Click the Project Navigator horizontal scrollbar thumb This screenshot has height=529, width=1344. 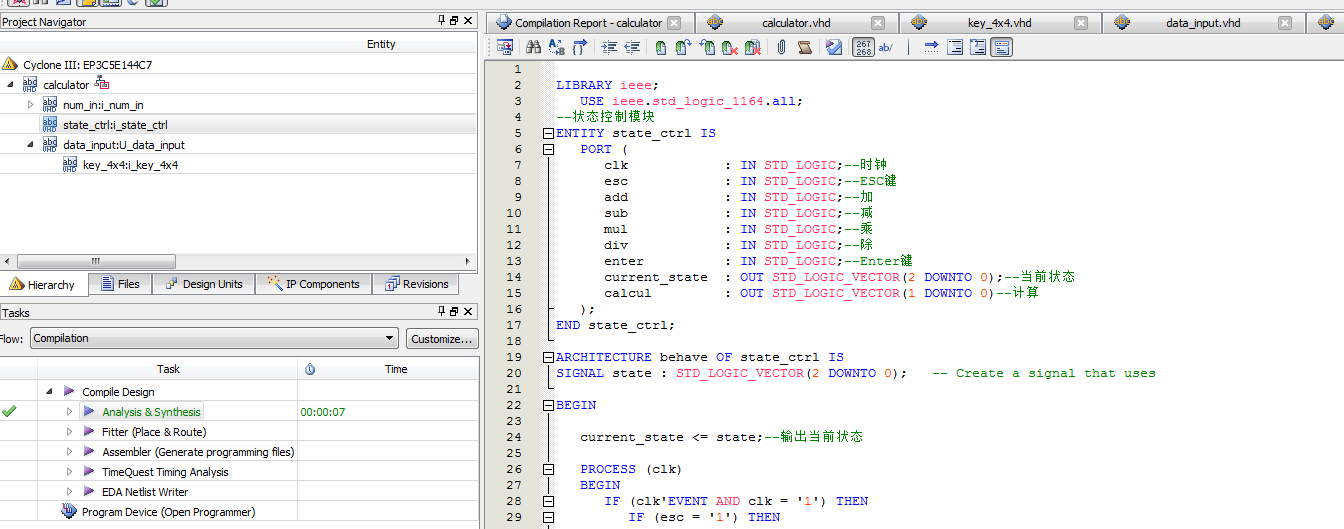point(96,261)
